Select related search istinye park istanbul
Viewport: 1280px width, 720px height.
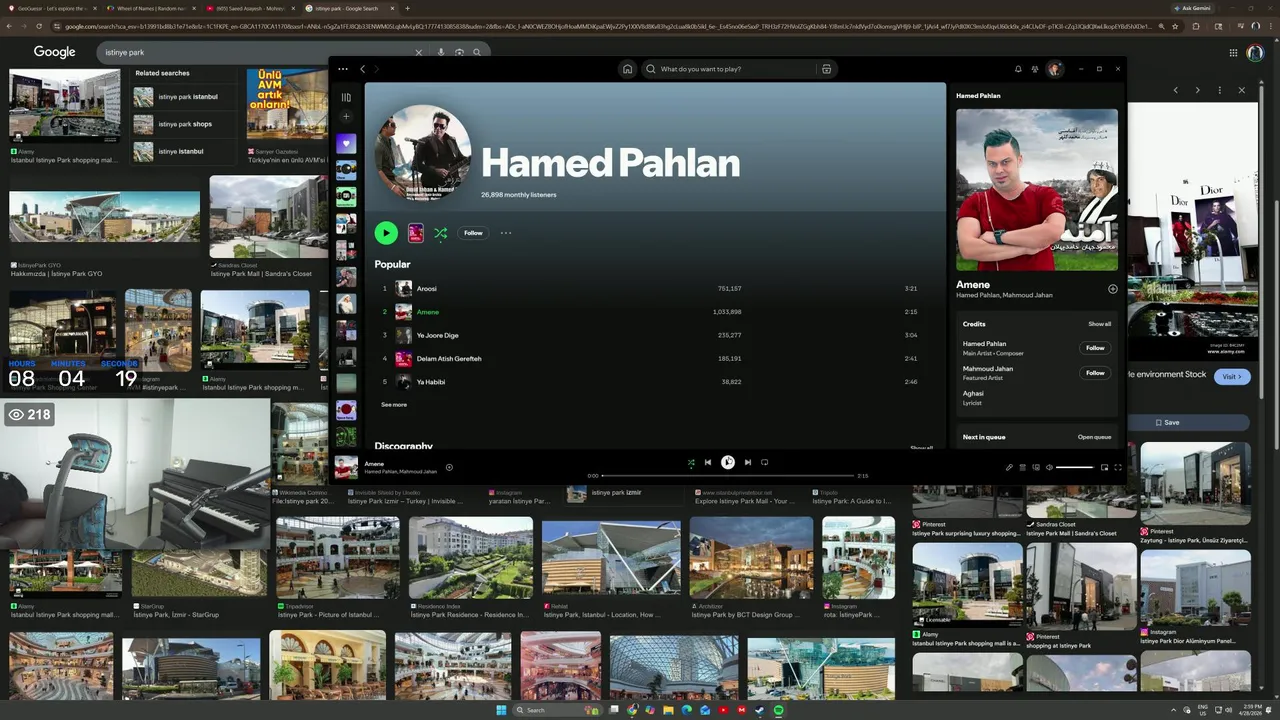tap(185, 97)
